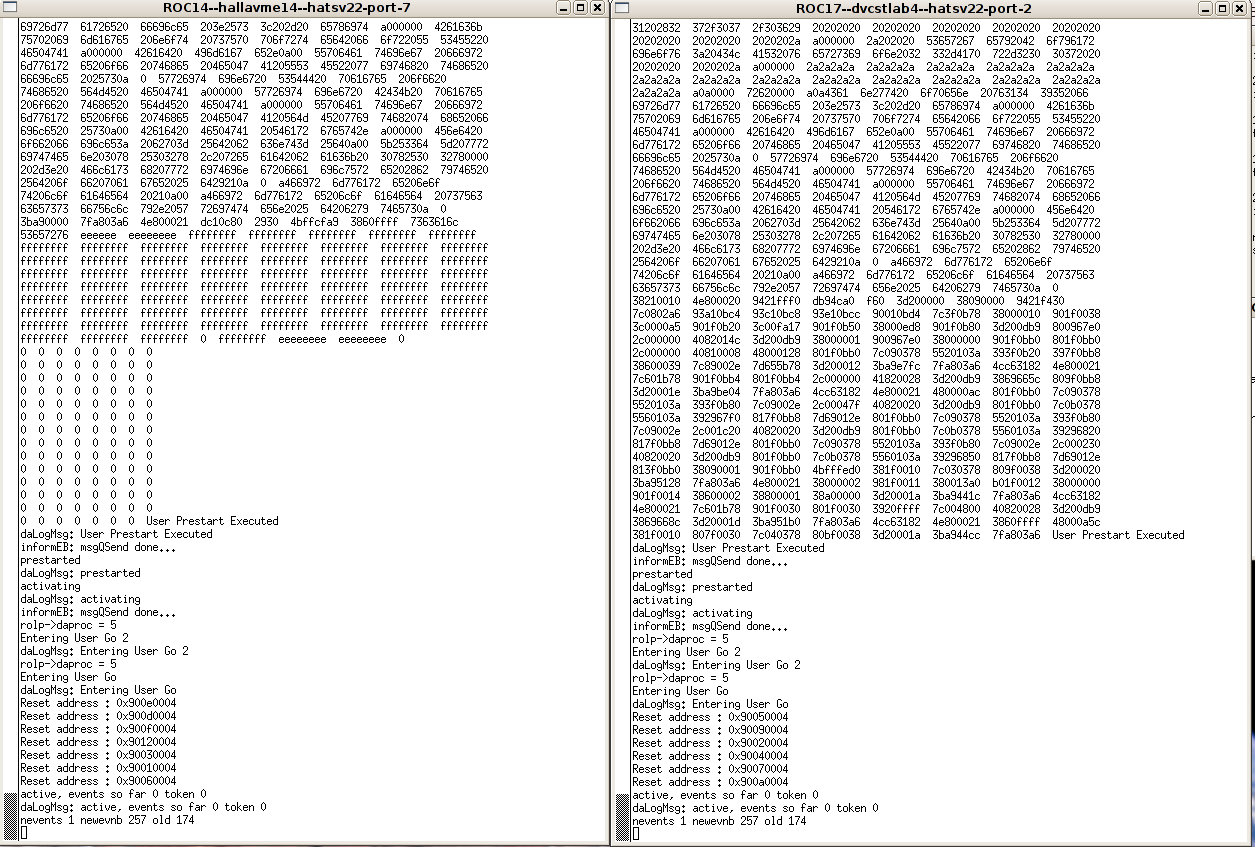1255x847 pixels.
Task: Click 'nevents 1 newevnb 257 old 174' in ROC14
Action: 107,820
